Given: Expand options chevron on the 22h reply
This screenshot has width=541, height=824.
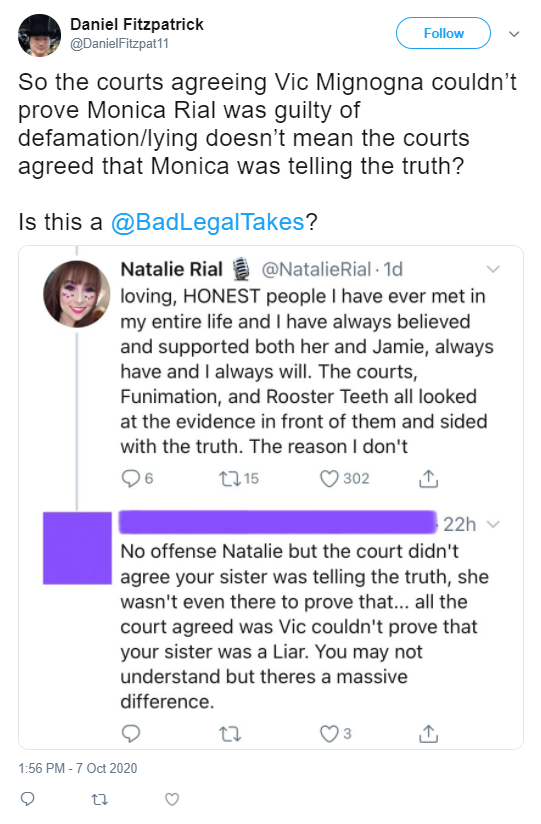Looking at the screenshot, I should pyautogui.click(x=493, y=524).
